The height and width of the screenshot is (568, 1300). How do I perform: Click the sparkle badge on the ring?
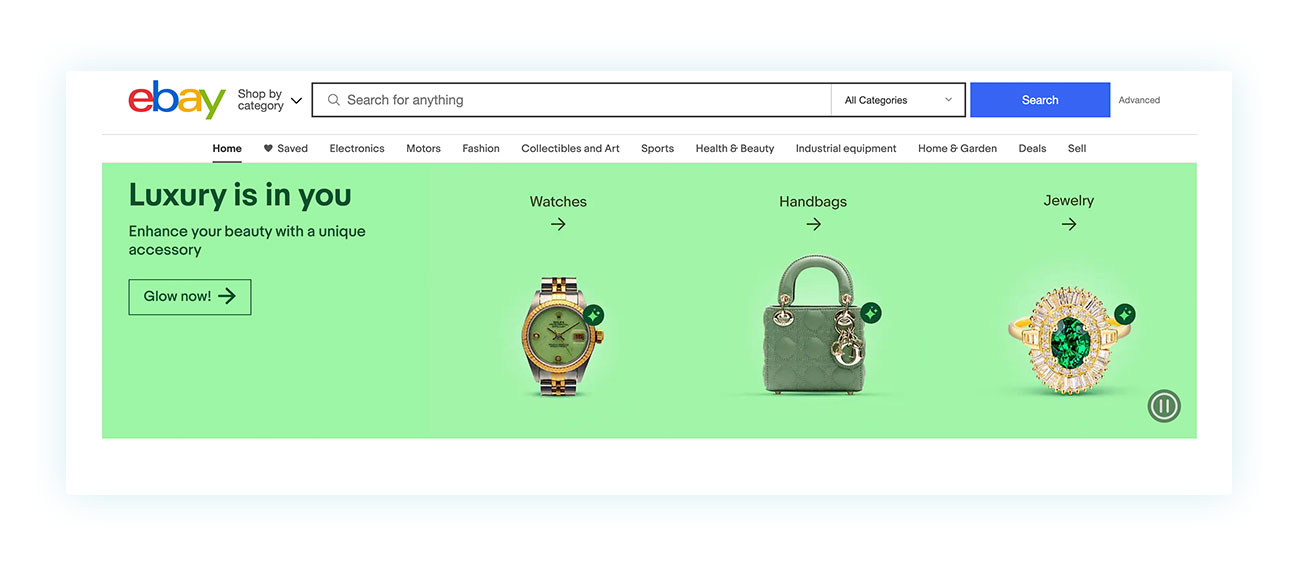coord(1125,315)
